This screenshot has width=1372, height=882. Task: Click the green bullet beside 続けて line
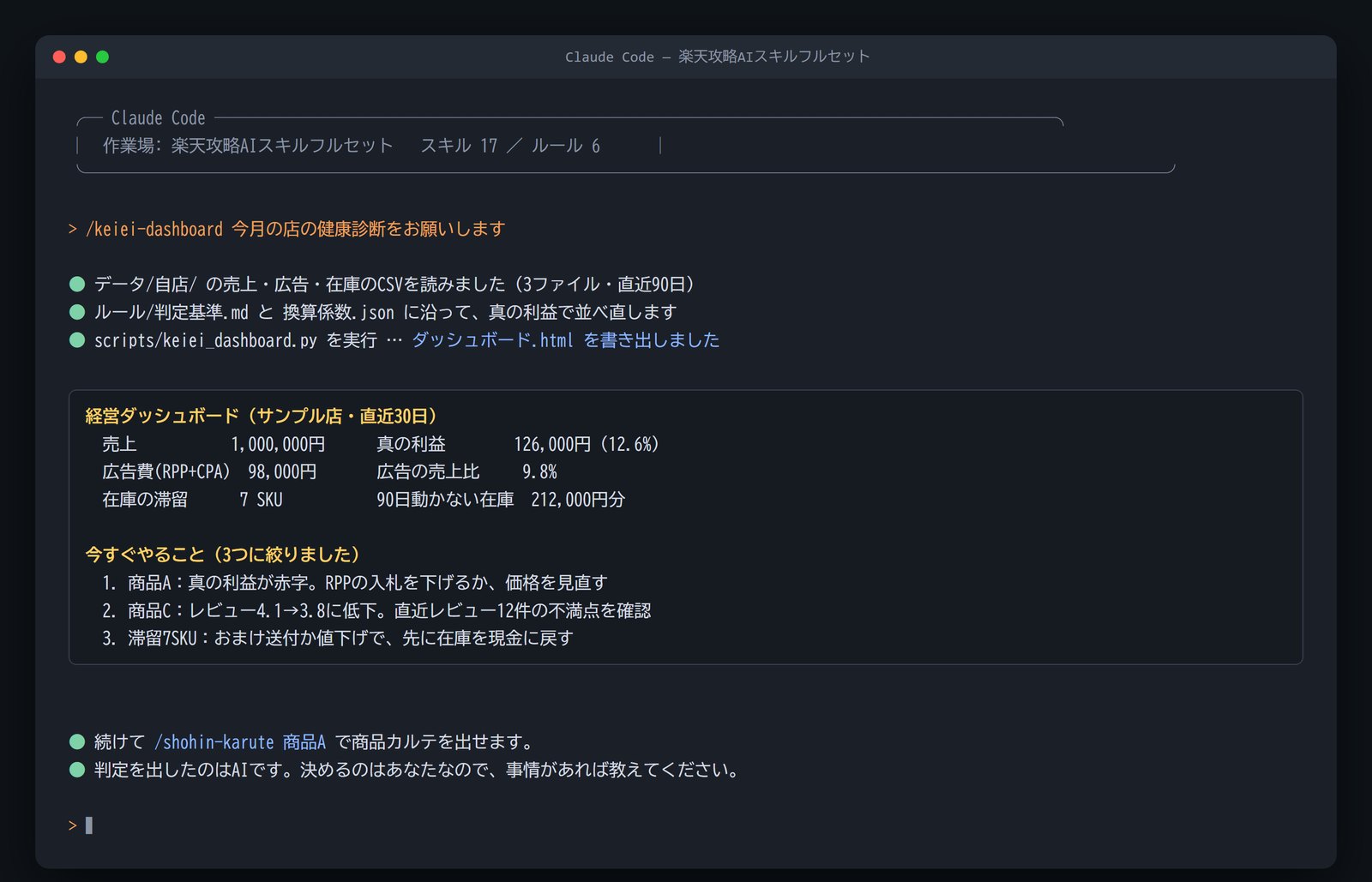(x=77, y=741)
